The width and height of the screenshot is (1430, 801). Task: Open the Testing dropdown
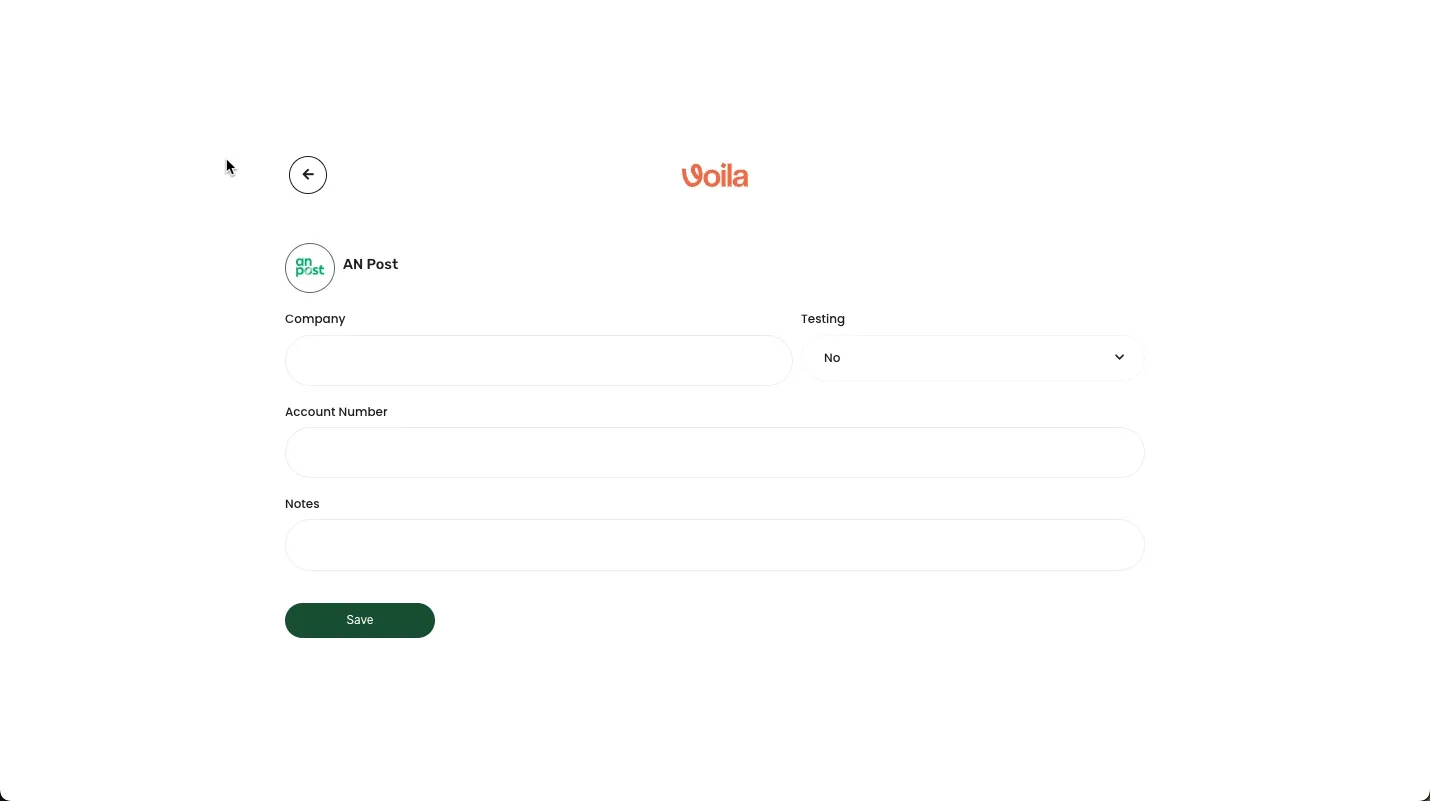973,358
